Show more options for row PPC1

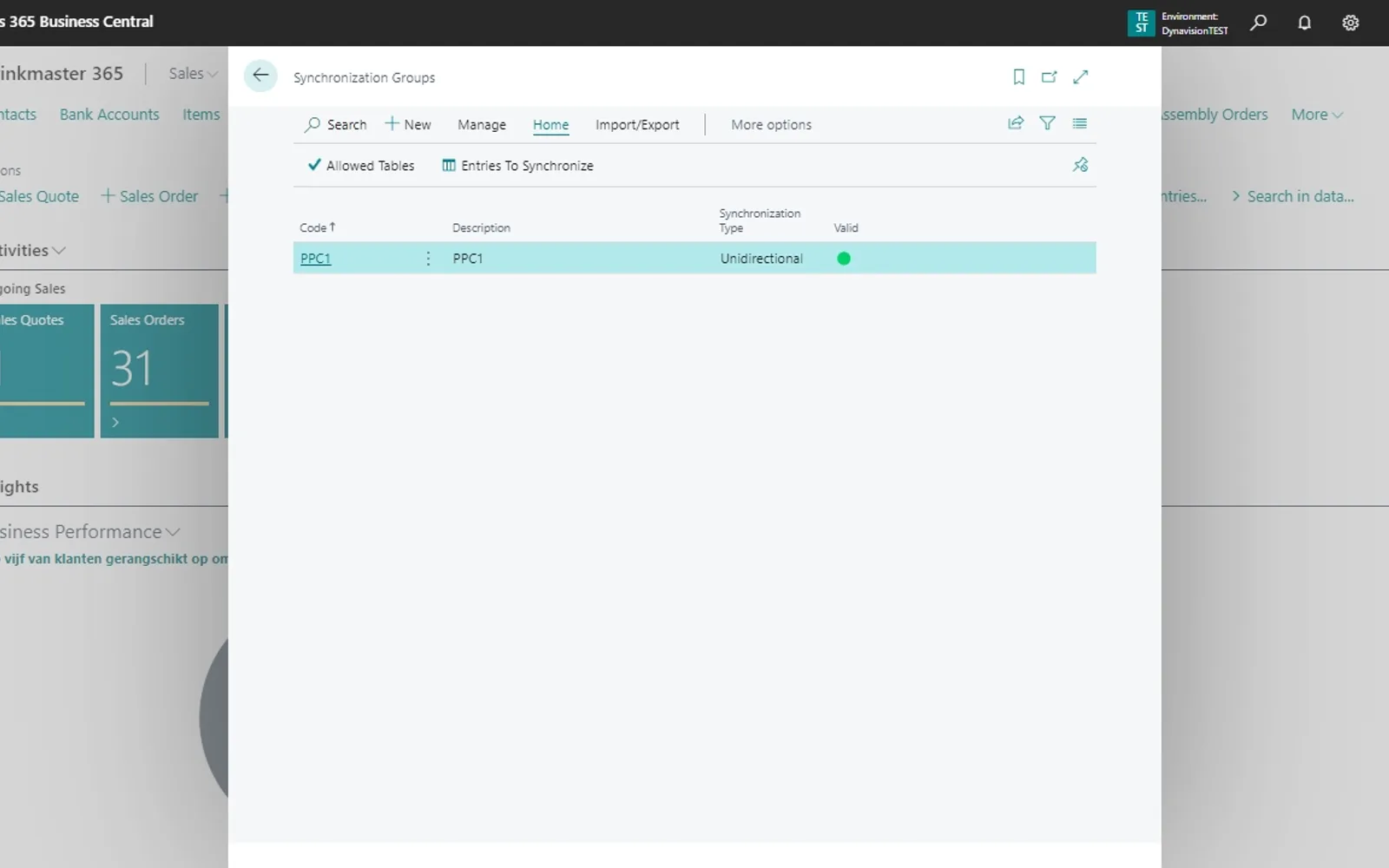coord(428,259)
